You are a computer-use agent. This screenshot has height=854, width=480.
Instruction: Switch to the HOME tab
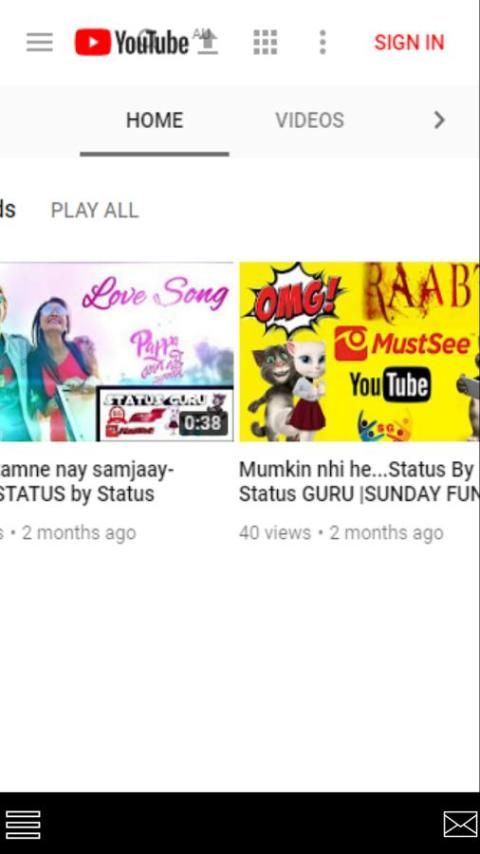click(154, 120)
